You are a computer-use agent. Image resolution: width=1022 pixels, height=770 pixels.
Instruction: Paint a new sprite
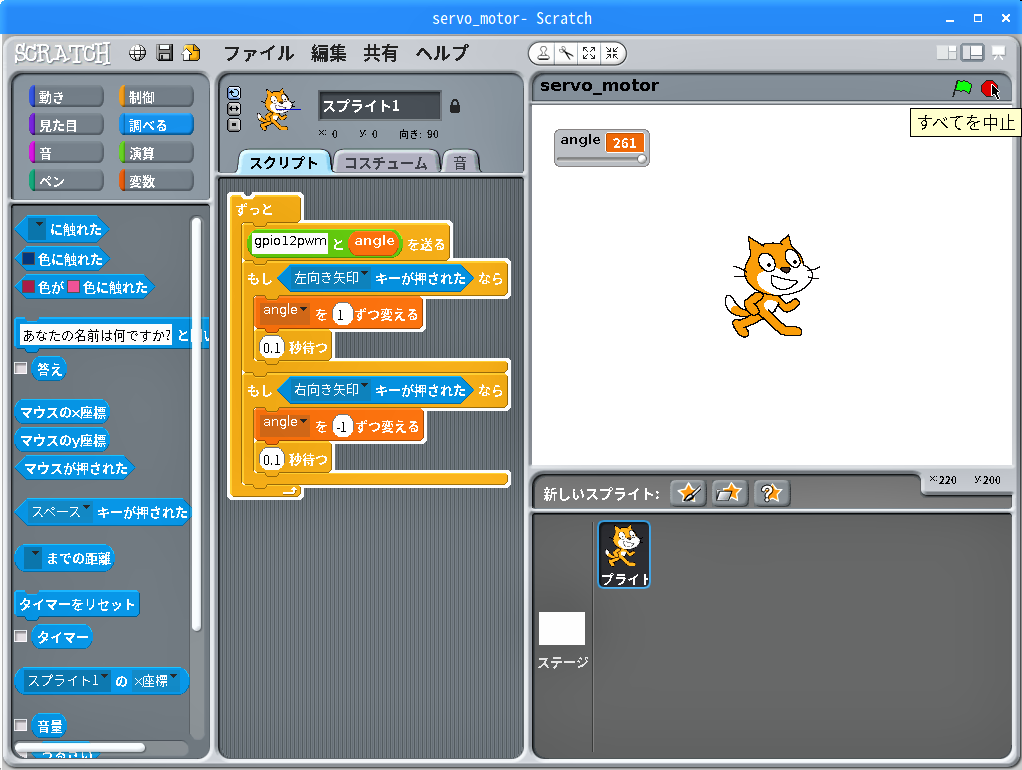coord(688,493)
